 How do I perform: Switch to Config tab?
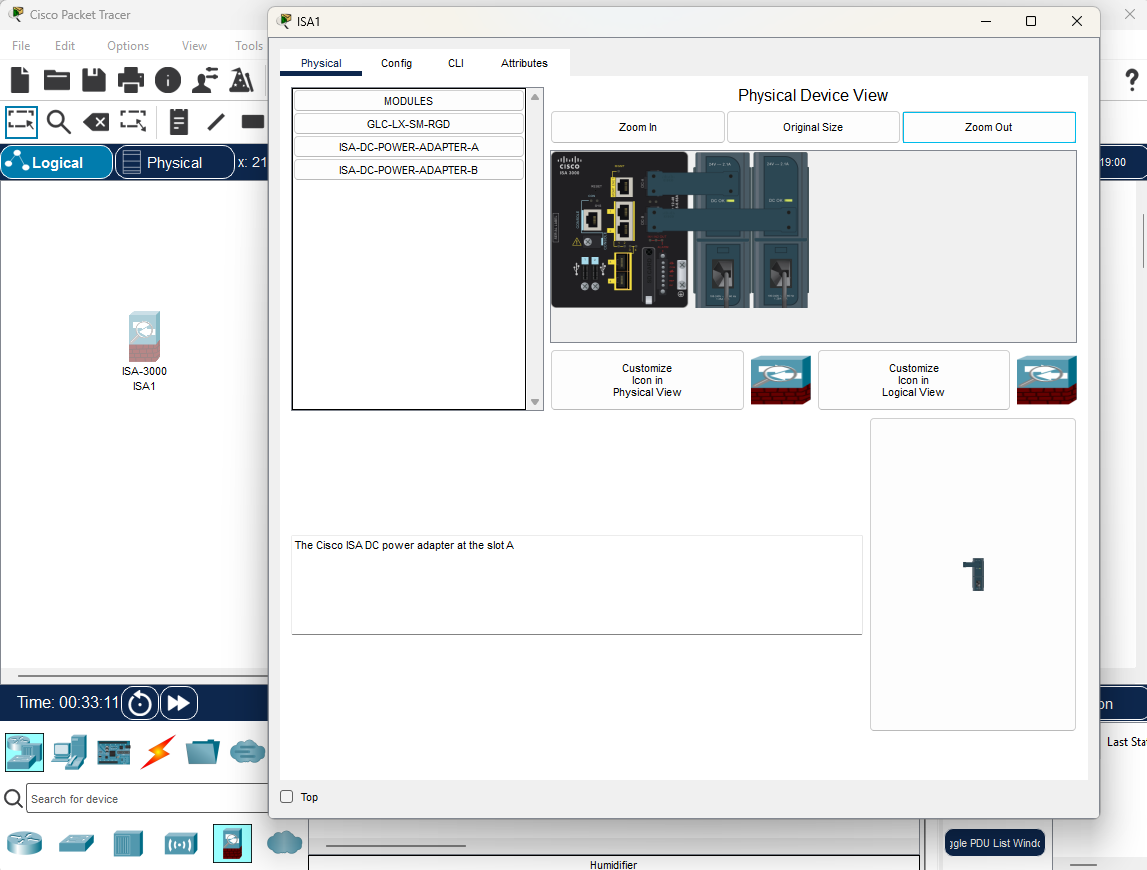[x=396, y=63]
